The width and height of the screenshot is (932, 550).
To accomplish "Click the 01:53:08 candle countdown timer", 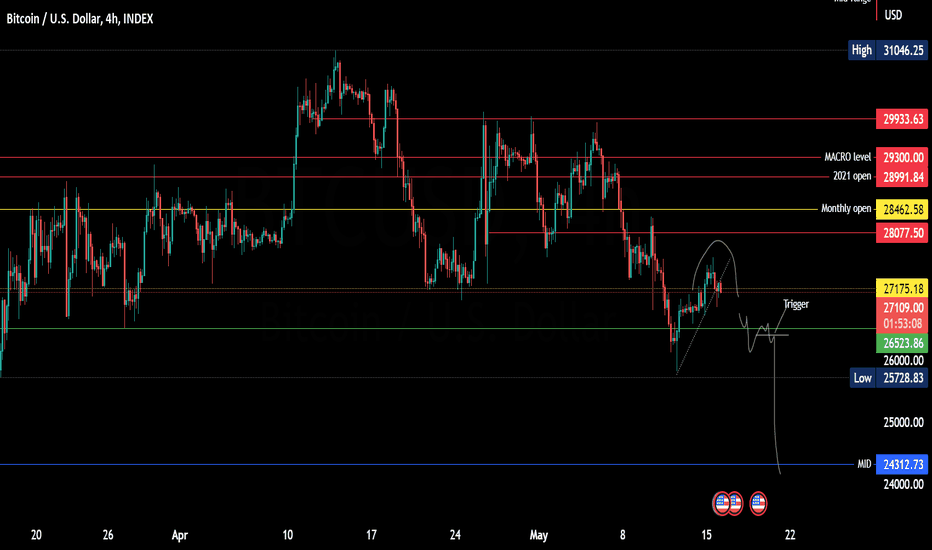I will pos(902,324).
